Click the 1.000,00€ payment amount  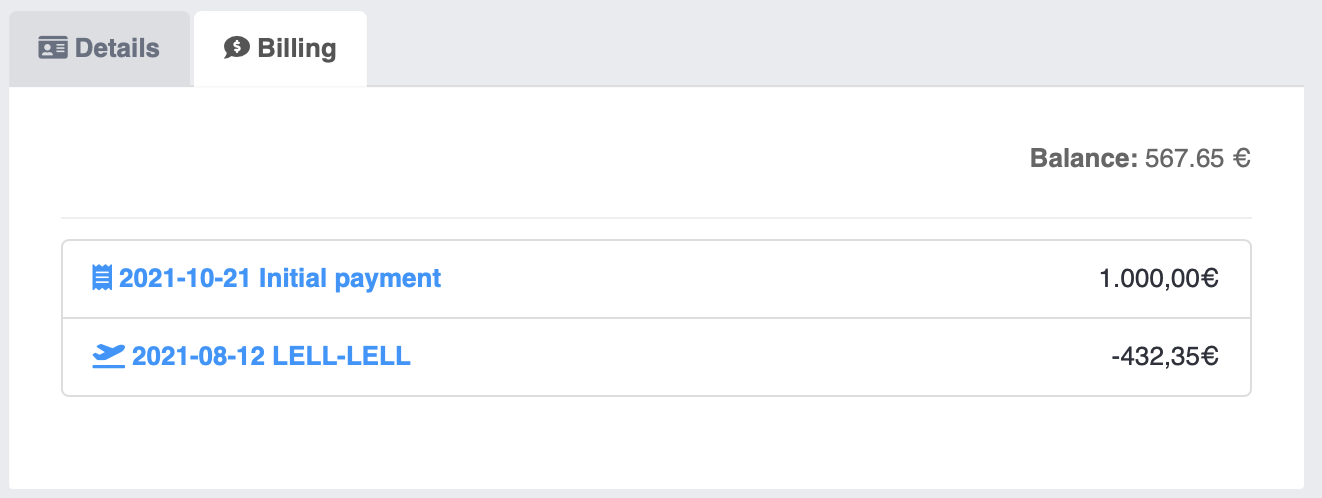pos(1158,278)
